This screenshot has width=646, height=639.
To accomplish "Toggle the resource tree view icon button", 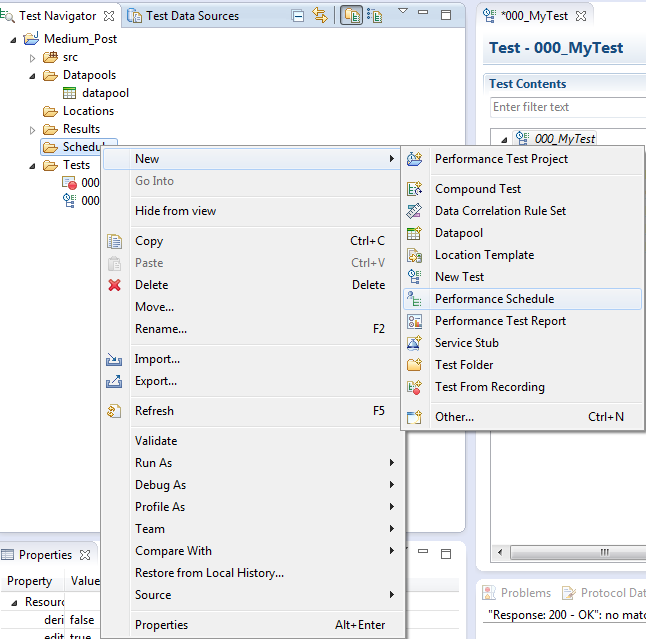I will pyautogui.click(x=375, y=16).
